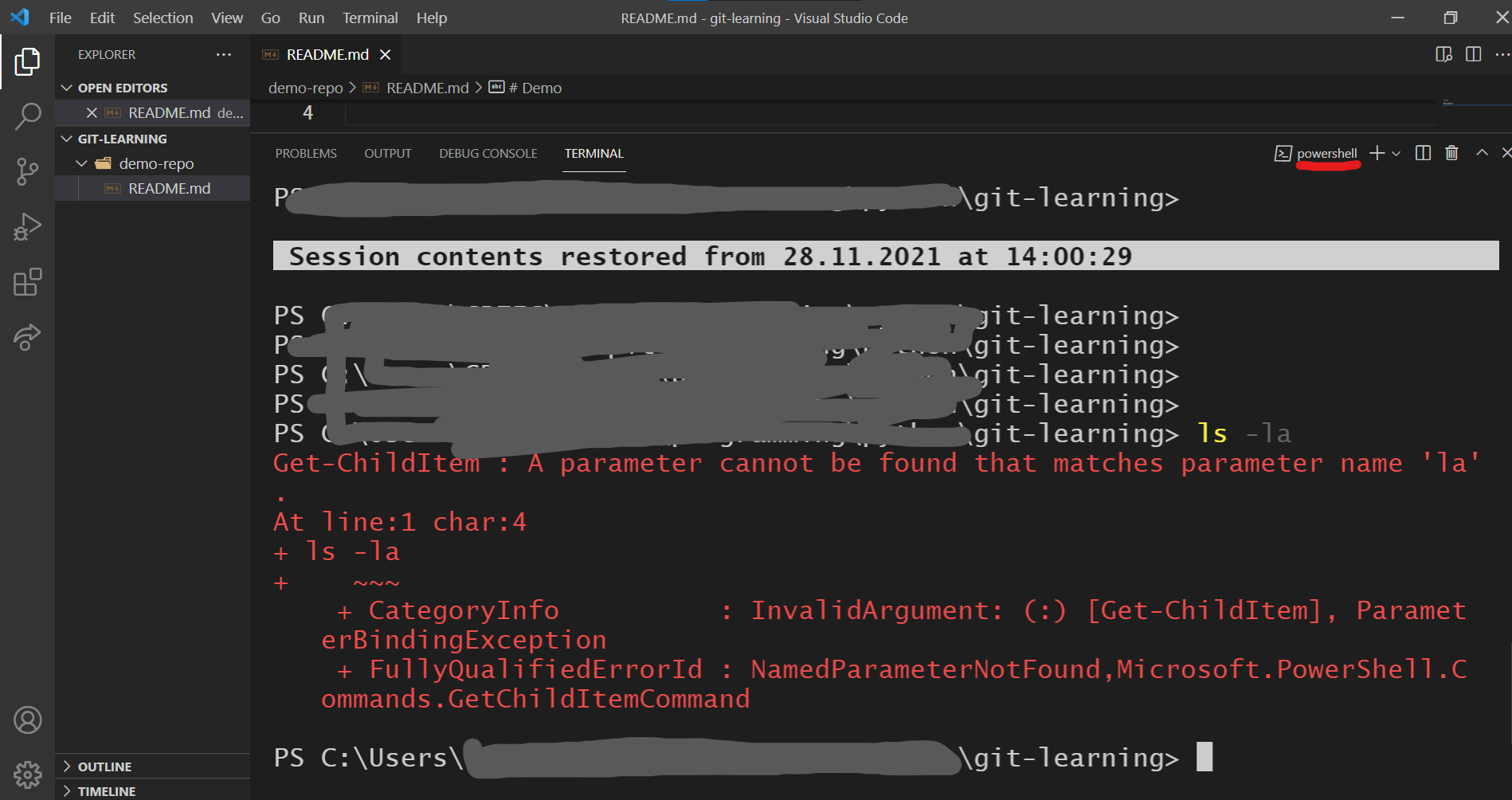Viewport: 1512px width, 800px height.
Task: Select the Terminal panel tab
Action: tap(594, 153)
